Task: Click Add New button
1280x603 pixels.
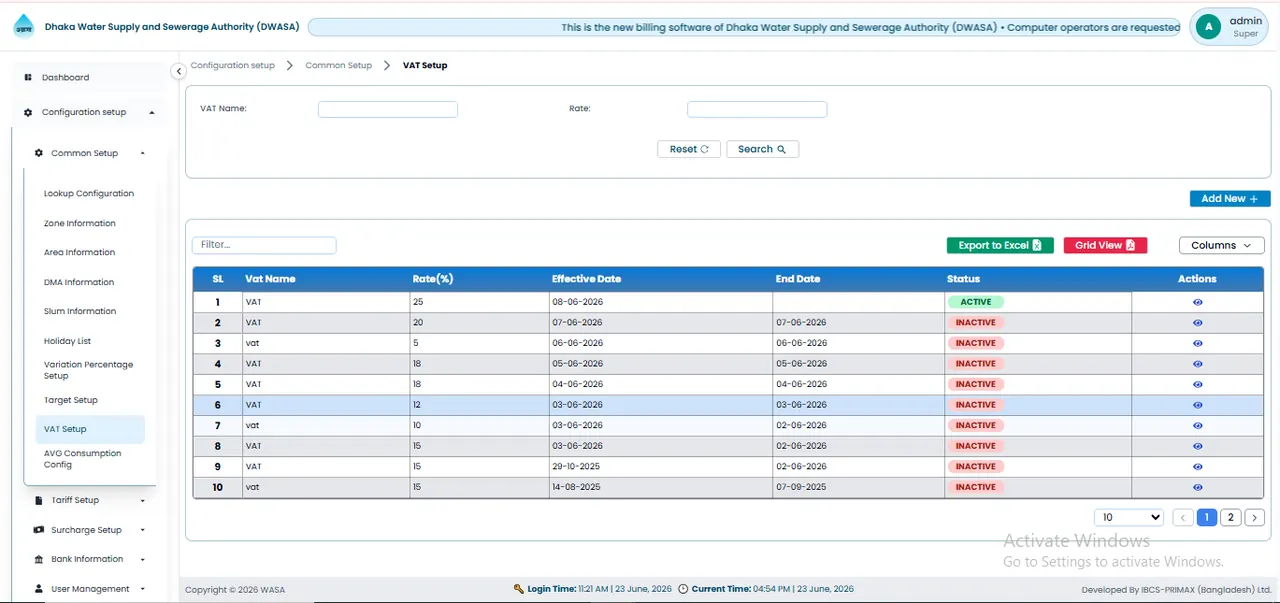Action: [x=1230, y=199]
